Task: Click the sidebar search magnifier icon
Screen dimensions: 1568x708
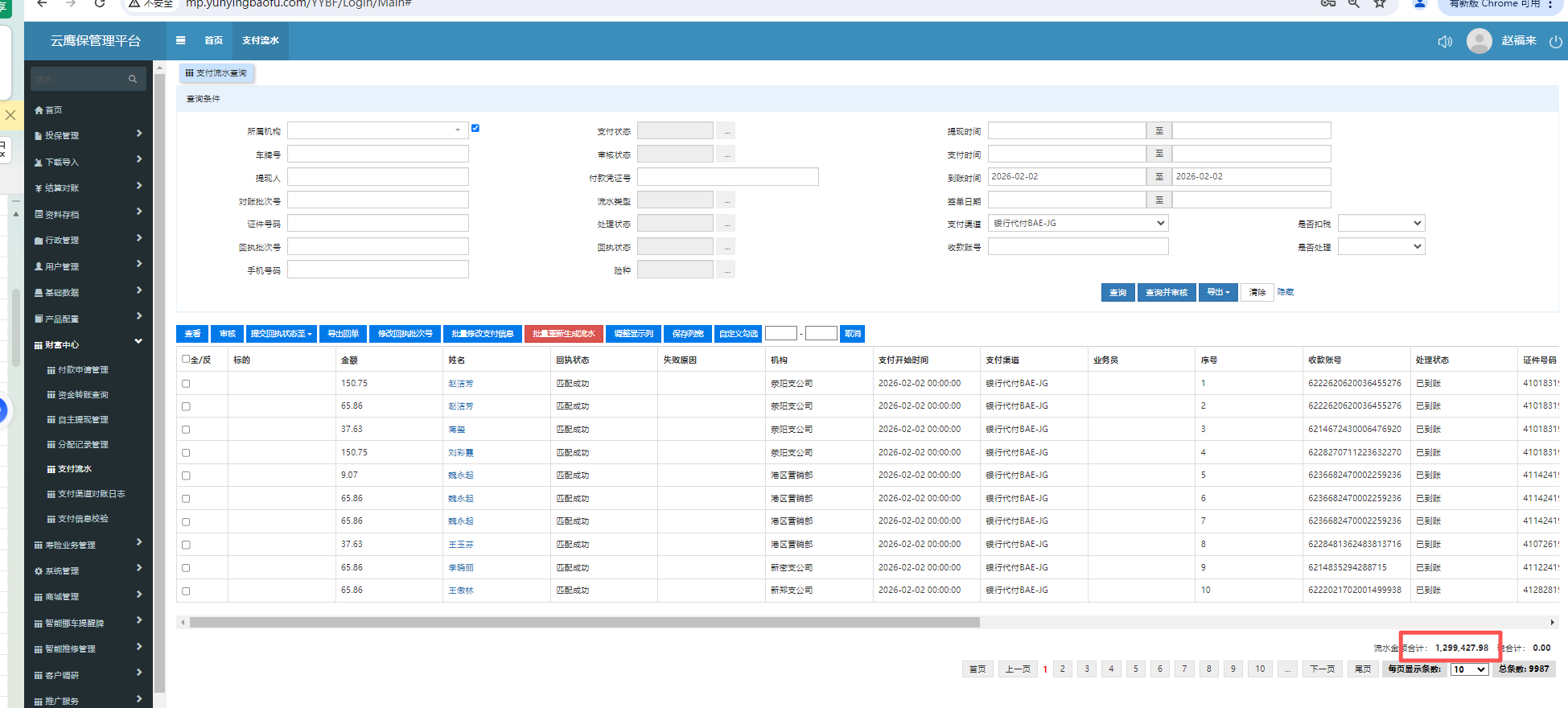Action: coord(133,79)
